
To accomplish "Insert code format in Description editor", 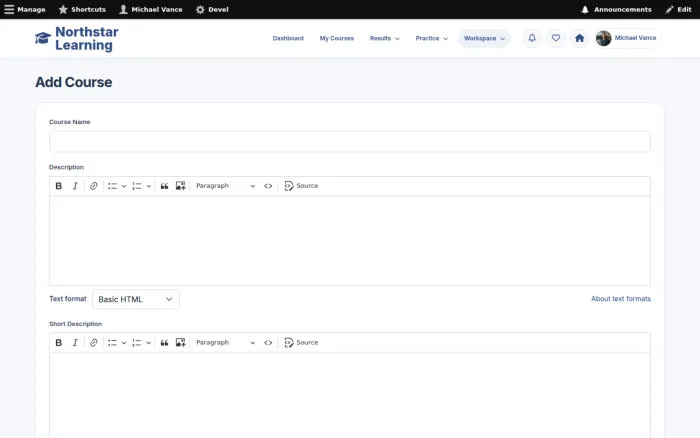I will 268,186.
